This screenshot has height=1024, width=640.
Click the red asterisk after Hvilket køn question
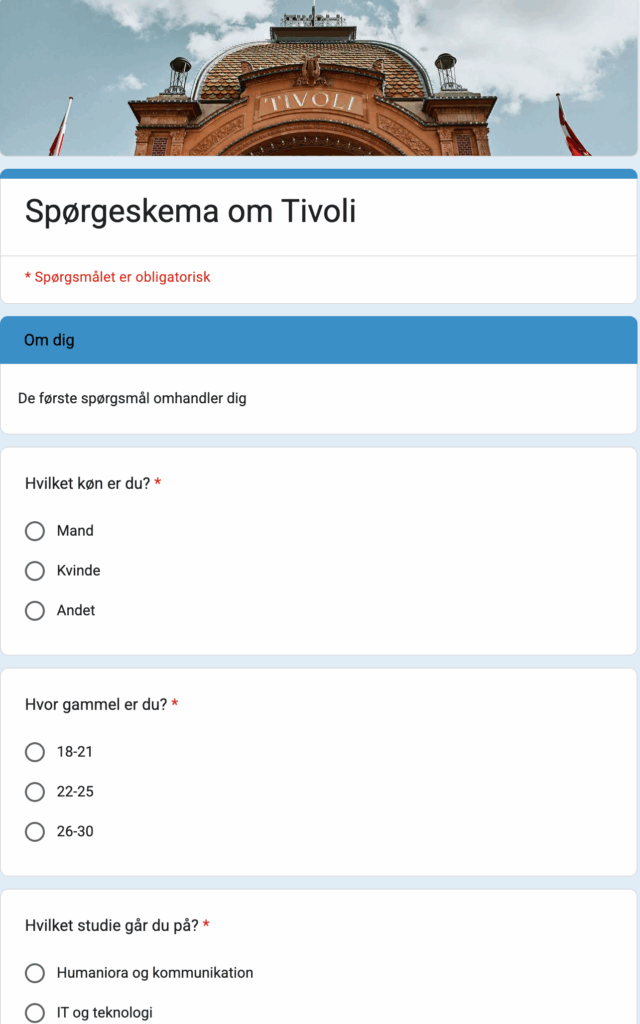[157, 483]
